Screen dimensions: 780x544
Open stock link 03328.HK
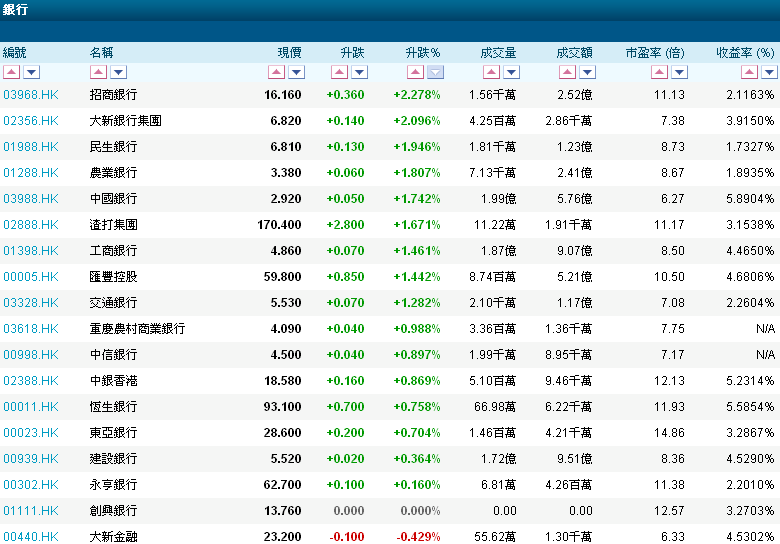tap(31, 303)
